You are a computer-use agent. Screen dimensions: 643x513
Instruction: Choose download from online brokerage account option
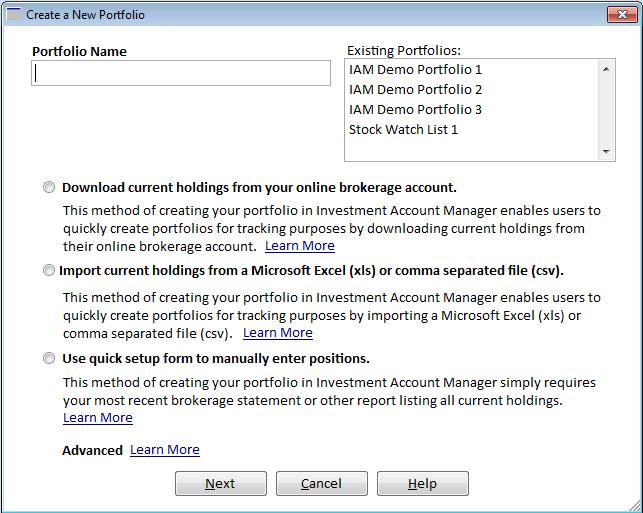49,187
